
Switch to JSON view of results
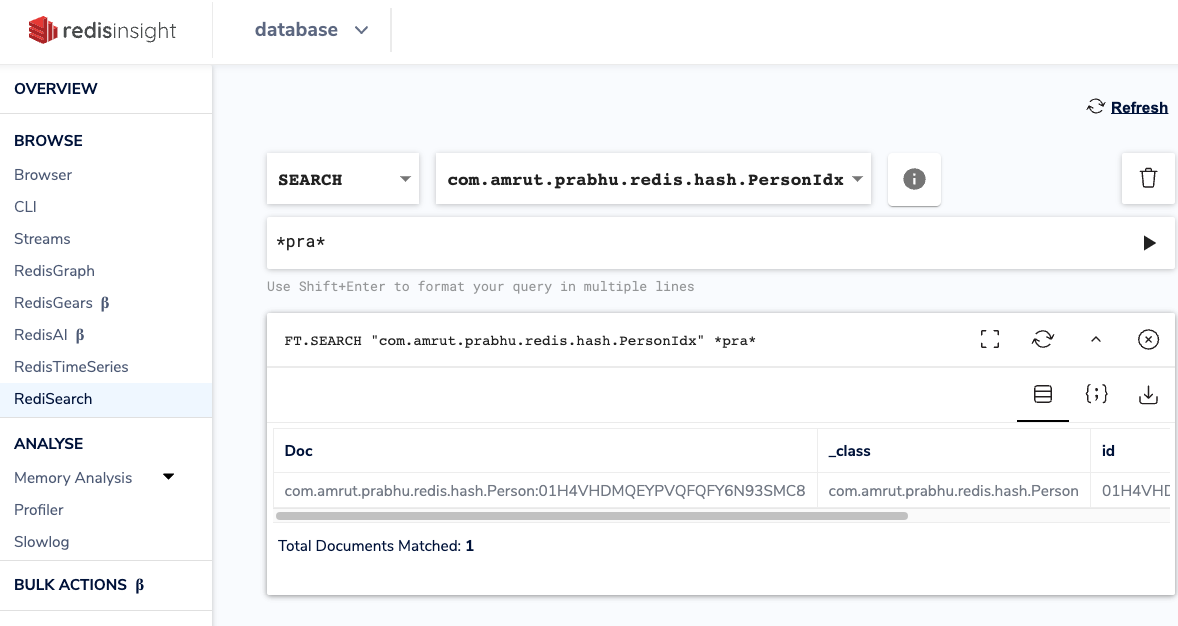(1096, 394)
